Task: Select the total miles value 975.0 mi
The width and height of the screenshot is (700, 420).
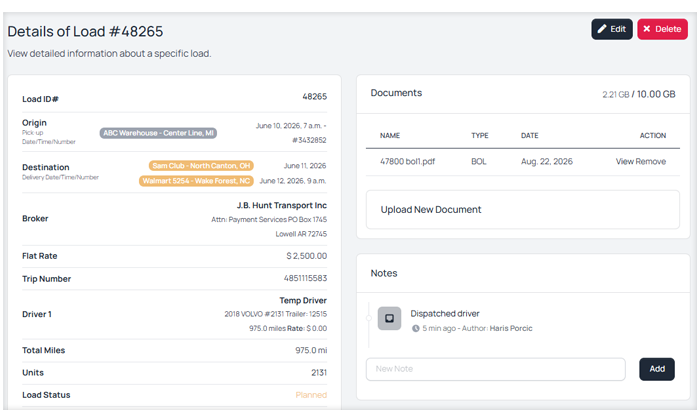Action: pyautogui.click(x=311, y=350)
